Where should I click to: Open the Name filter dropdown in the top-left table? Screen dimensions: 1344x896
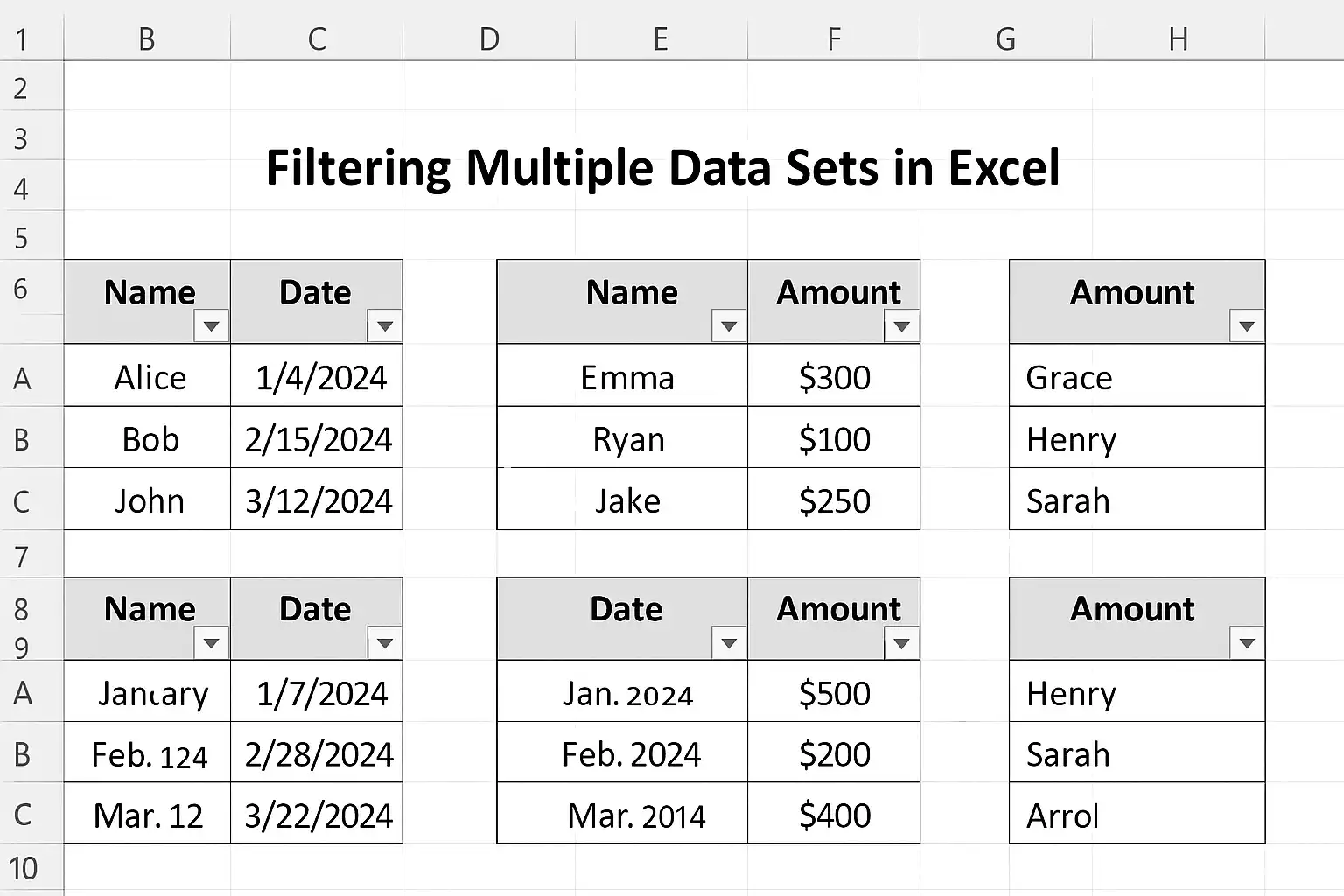pyautogui.click(x=211, y=326)
